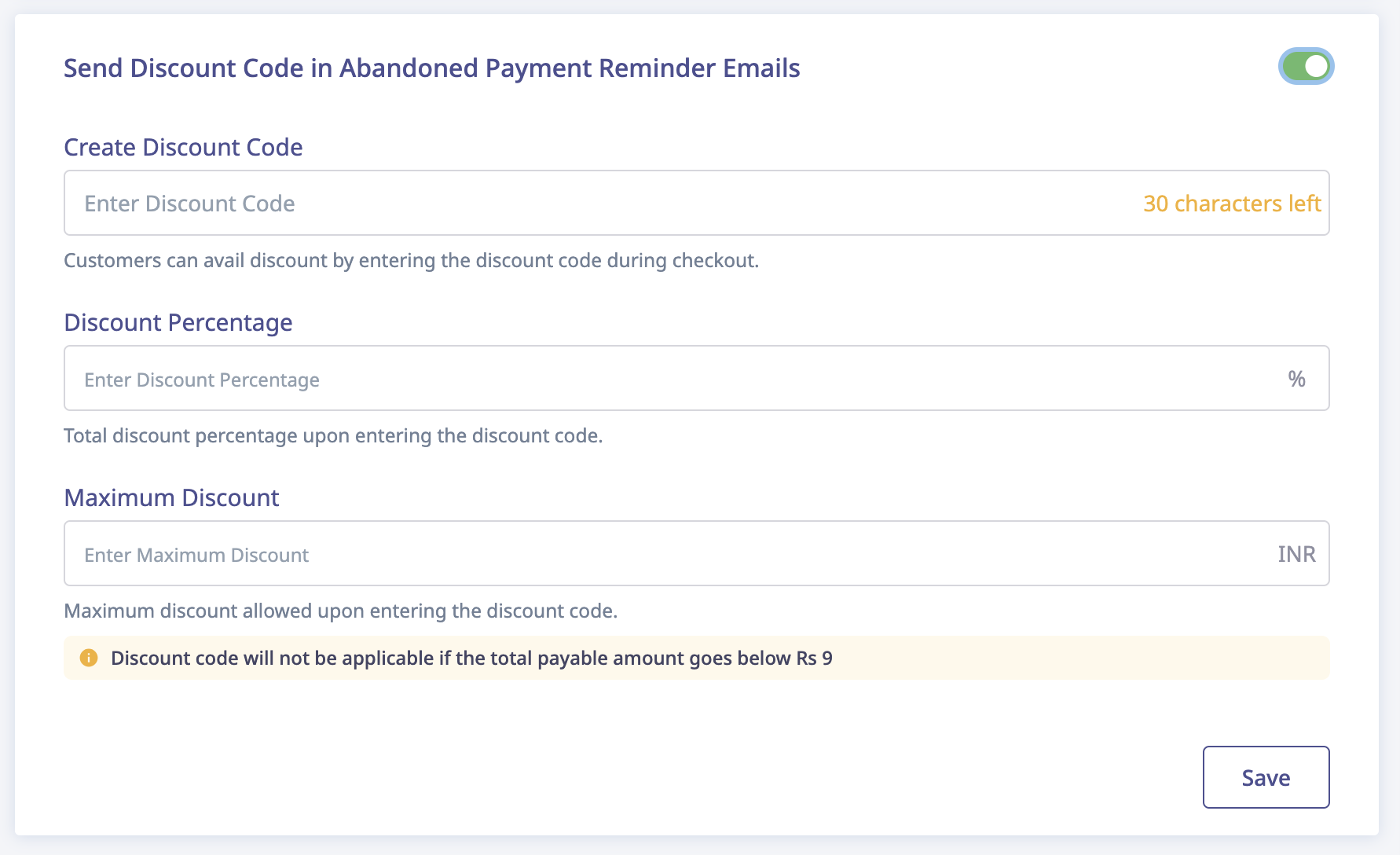The image size is (1400, 855).
Task: Click the maximum discount allowed help text
Action: 340,611
